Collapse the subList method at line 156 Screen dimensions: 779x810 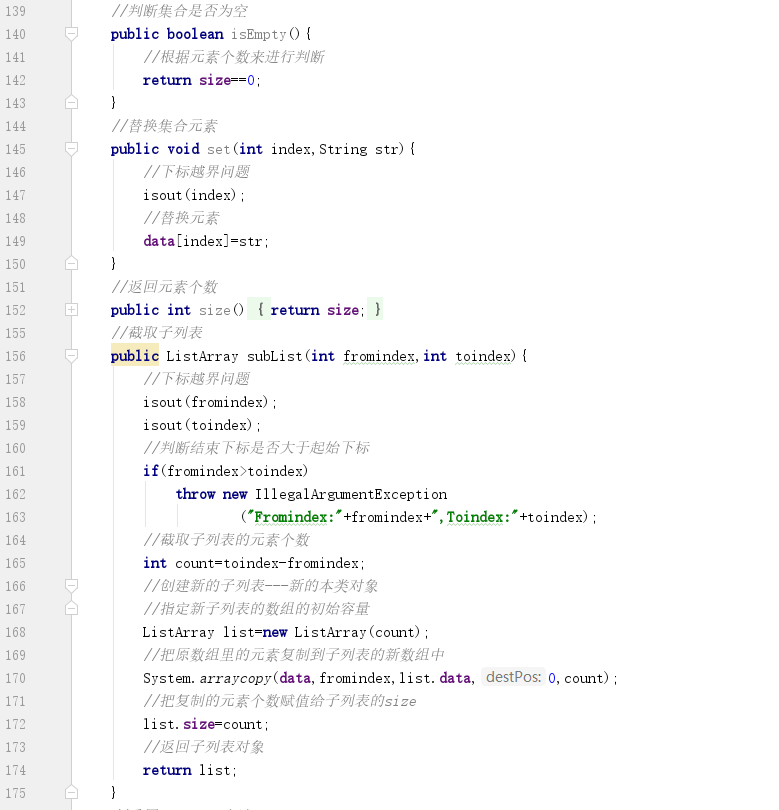pyautogui.click(x=71, y=356)
